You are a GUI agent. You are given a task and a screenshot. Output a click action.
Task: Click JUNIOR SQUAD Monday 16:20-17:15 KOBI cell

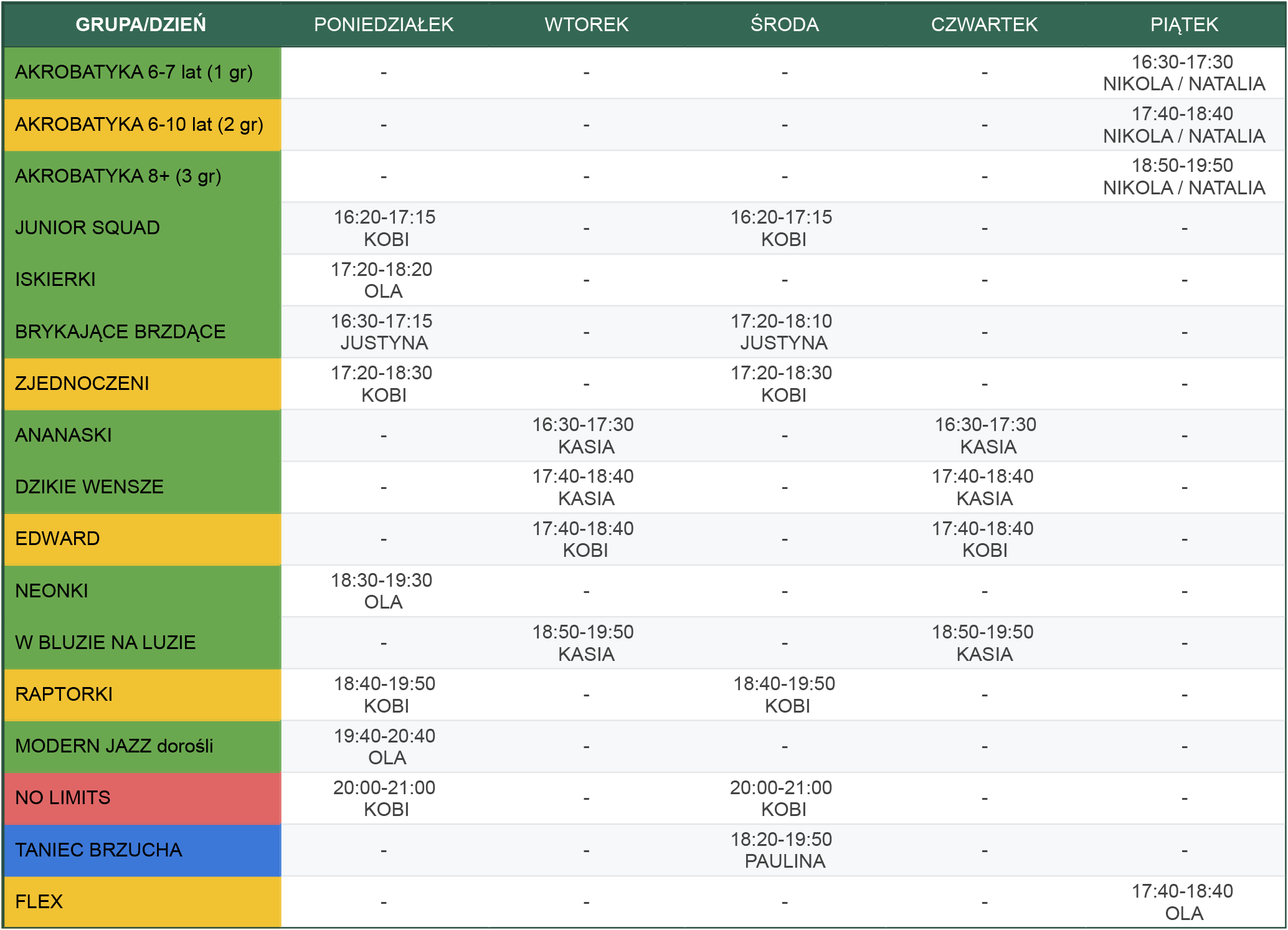pos(384,228)
